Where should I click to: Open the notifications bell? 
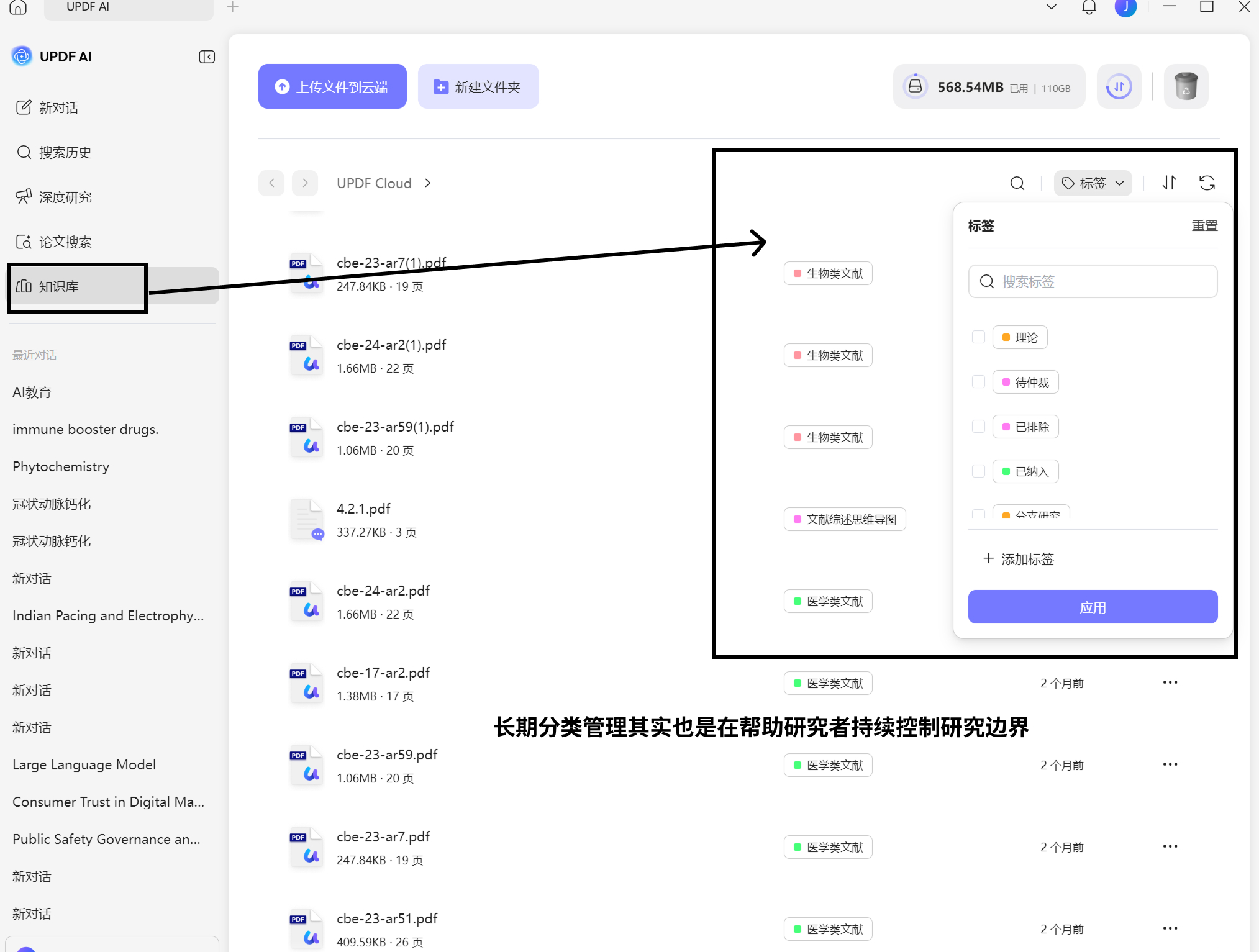point(1089,7)
